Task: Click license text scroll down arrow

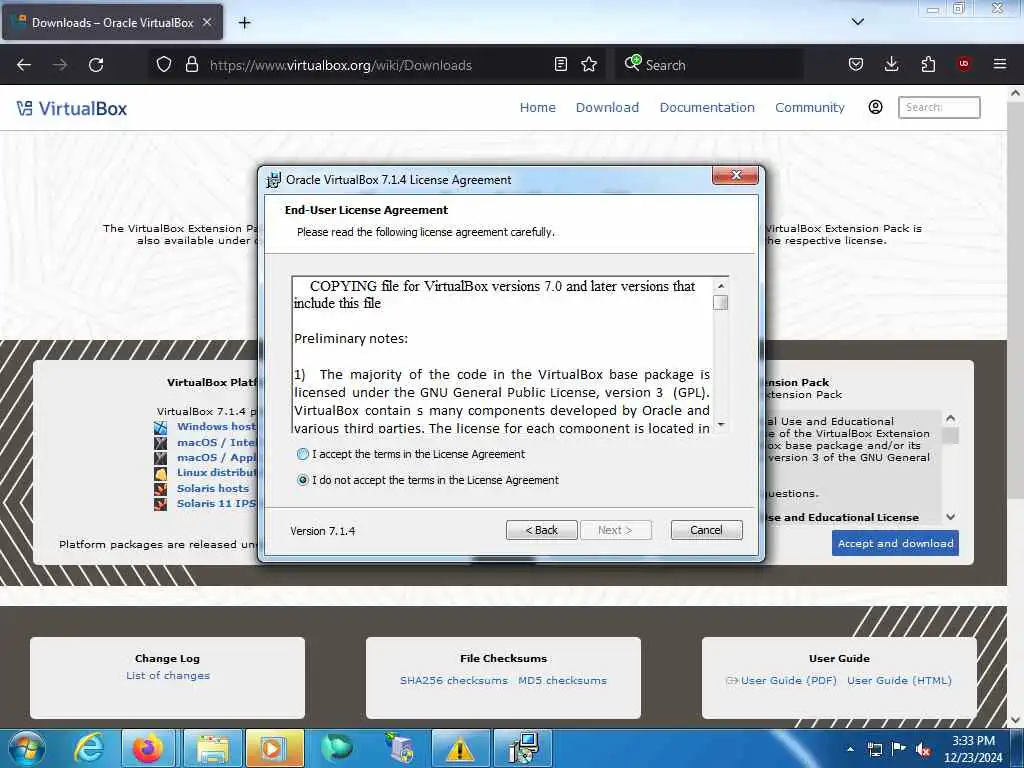Action: point(721,424)
